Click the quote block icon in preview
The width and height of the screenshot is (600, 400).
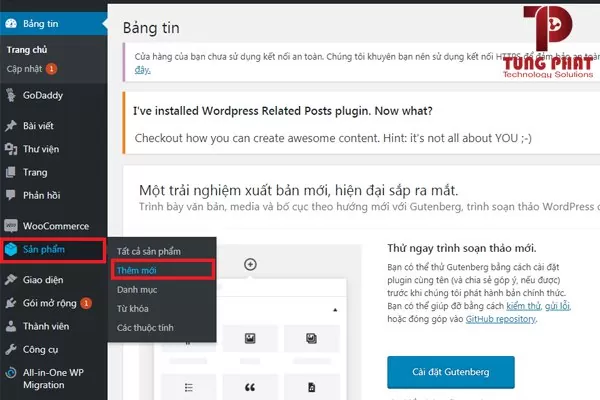(250, 387)
